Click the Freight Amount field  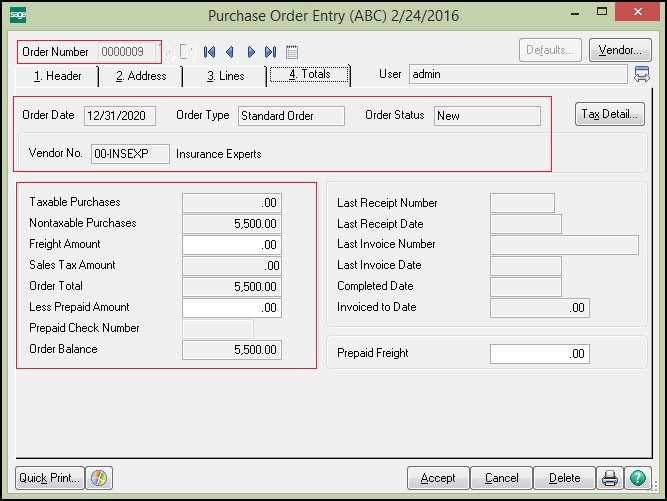(x=231, y=245)
